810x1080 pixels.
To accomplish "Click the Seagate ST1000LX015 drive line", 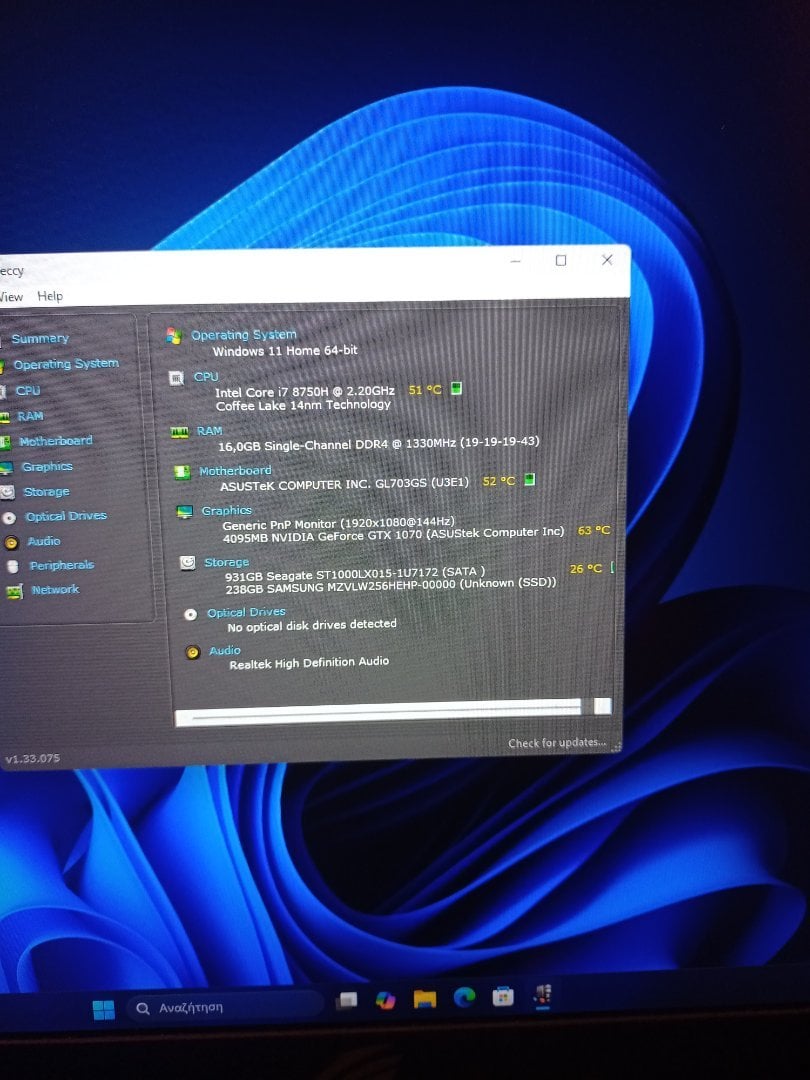I will coord(355,574).
